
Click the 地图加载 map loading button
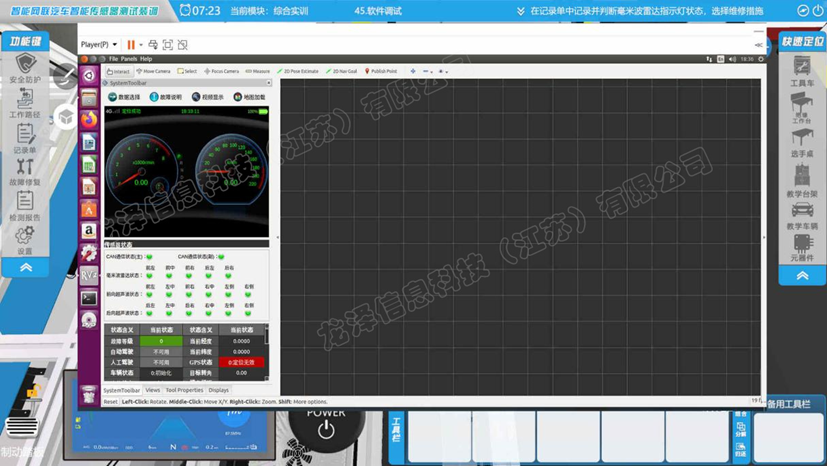249,97
